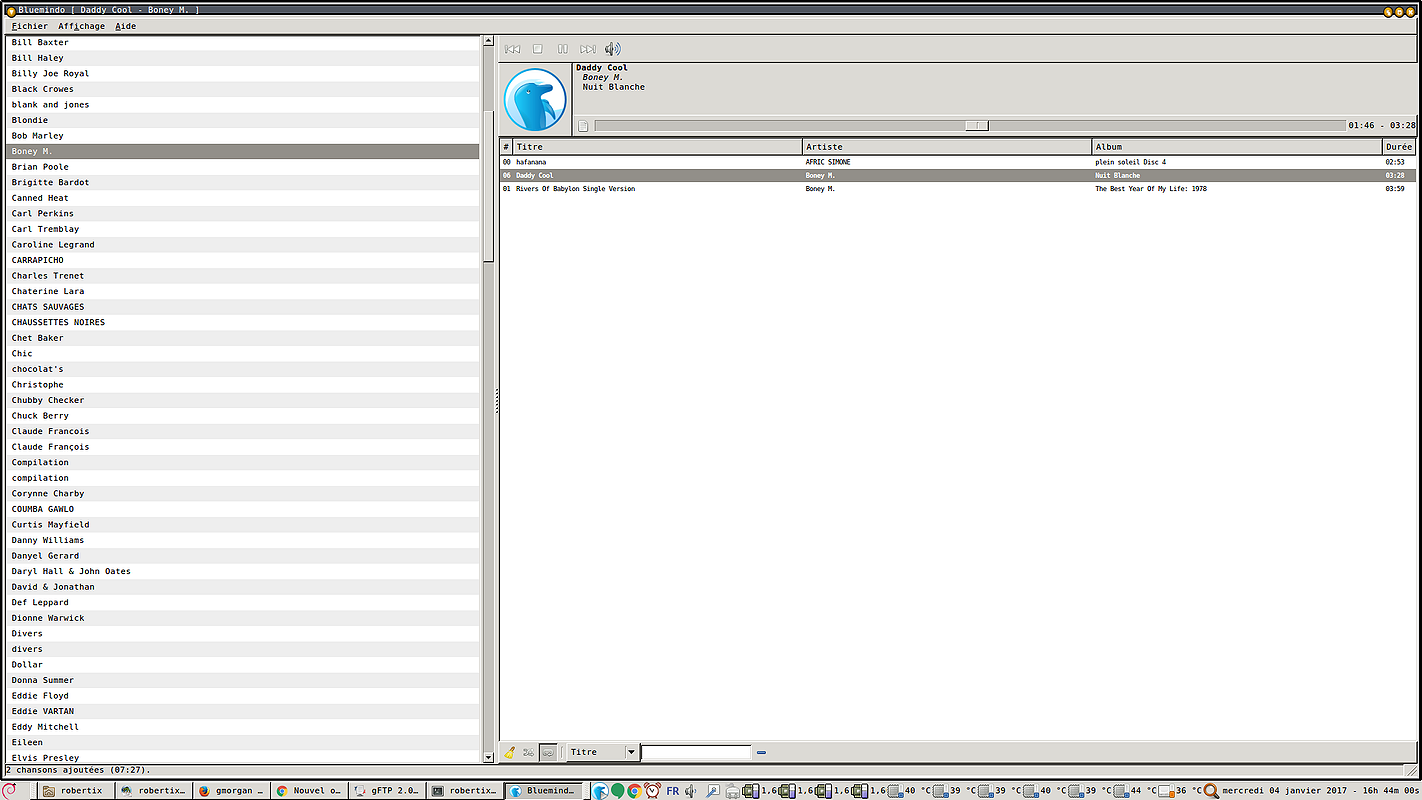Screen dimensions: 1422x800
Task: Open the Affichage menu
Action: [81, 26]
